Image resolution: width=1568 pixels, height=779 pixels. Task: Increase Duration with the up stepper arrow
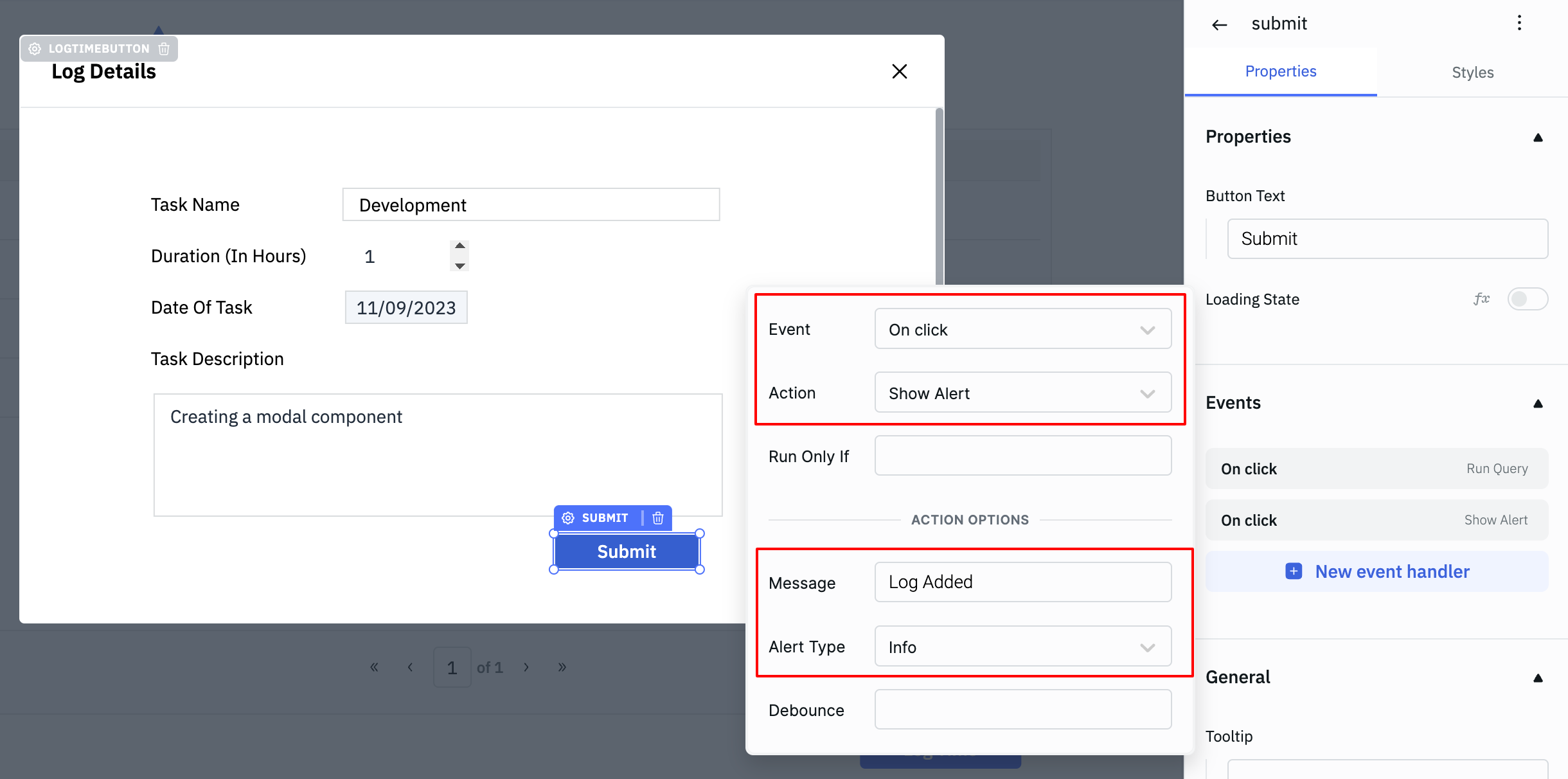click(x=459, y=246)
